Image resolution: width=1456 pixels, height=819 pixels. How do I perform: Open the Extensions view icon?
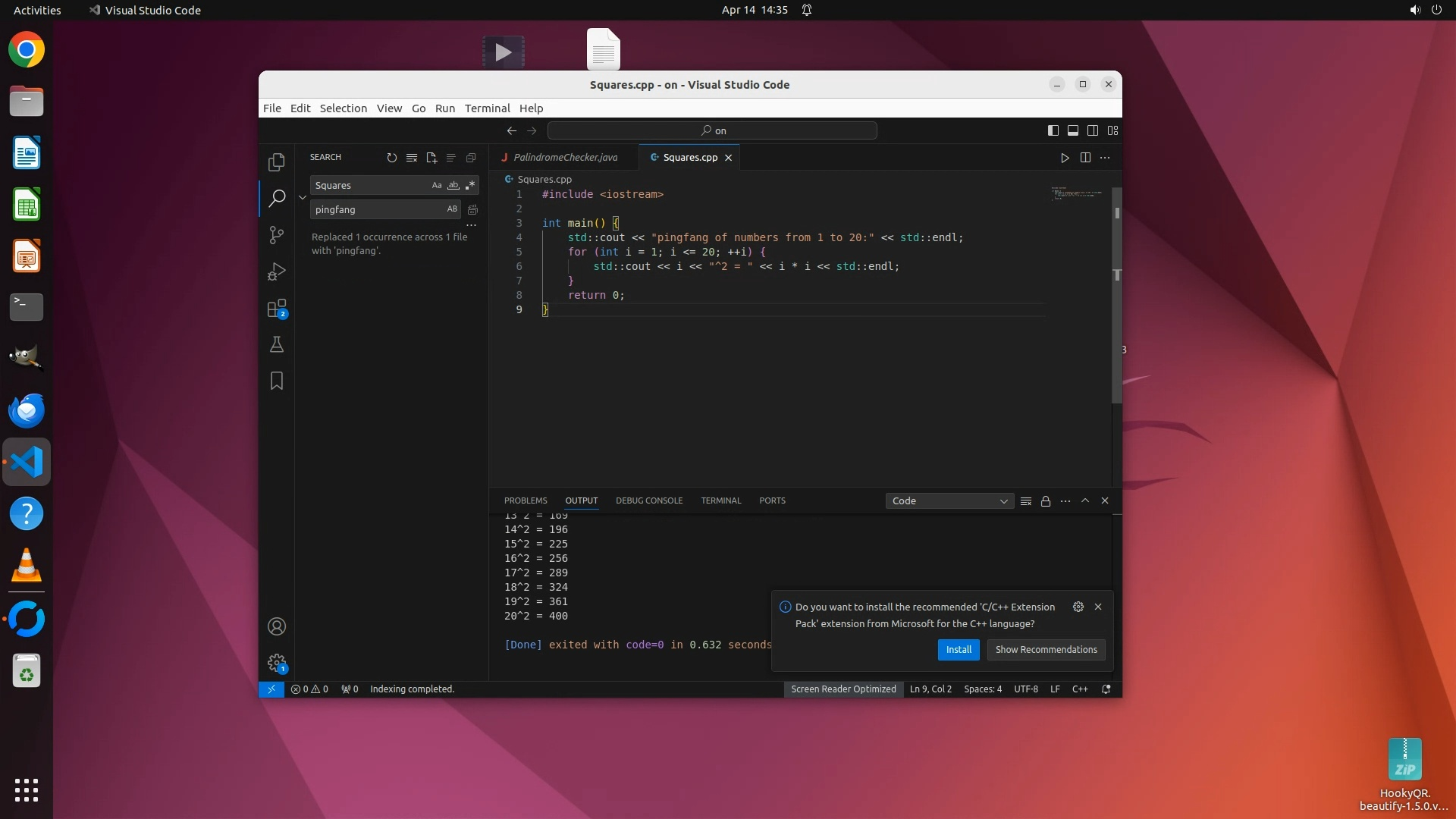point(277,309)
